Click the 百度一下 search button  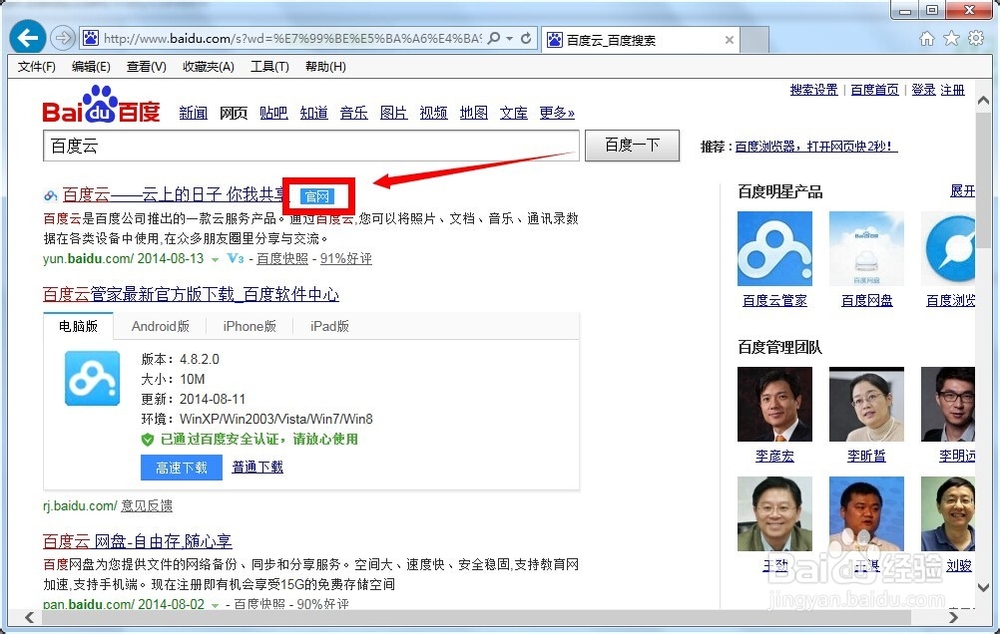tap(632, 145)
